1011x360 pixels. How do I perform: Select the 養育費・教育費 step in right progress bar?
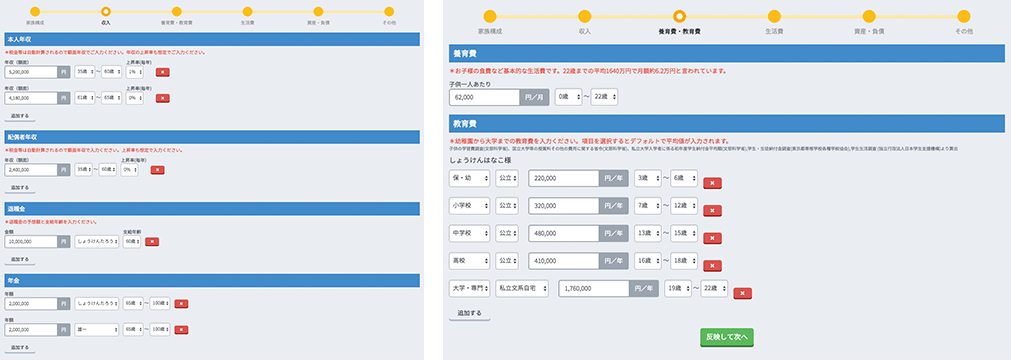point(679,17)
